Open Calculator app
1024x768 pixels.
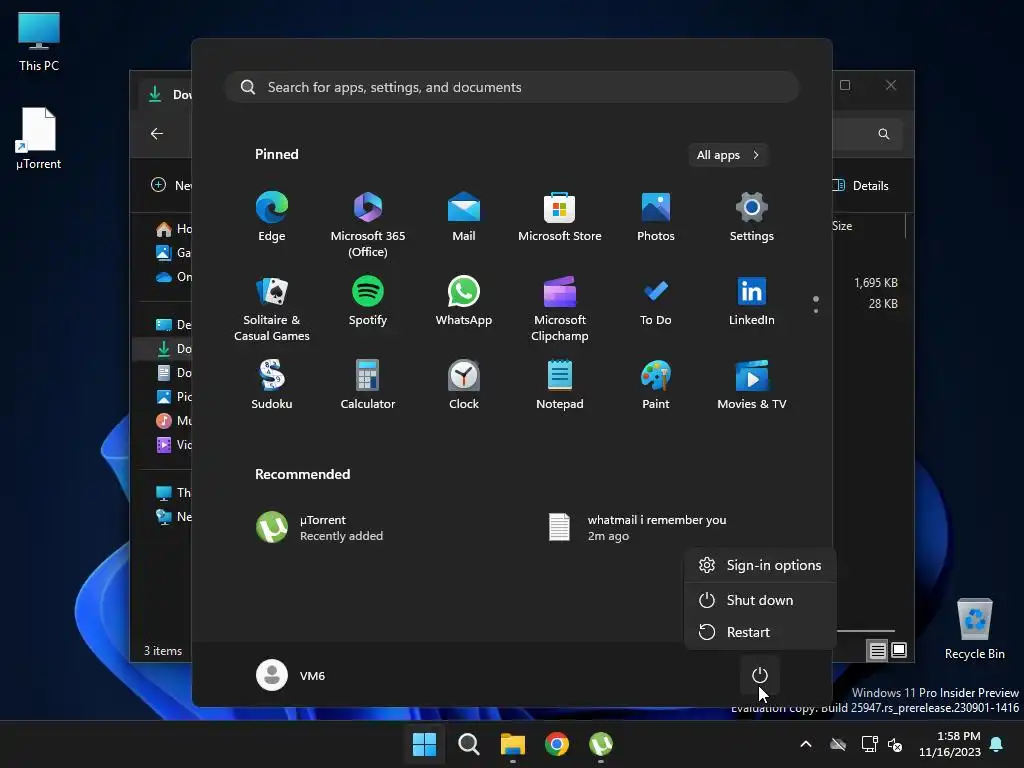[368, 385]
